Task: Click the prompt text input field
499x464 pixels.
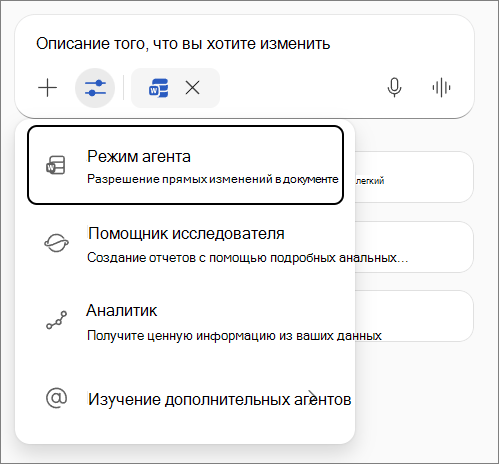Action: coord(183,44)
